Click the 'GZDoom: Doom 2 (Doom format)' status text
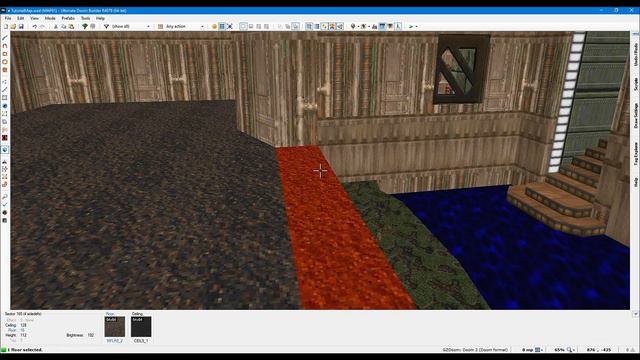 [475, 350]
